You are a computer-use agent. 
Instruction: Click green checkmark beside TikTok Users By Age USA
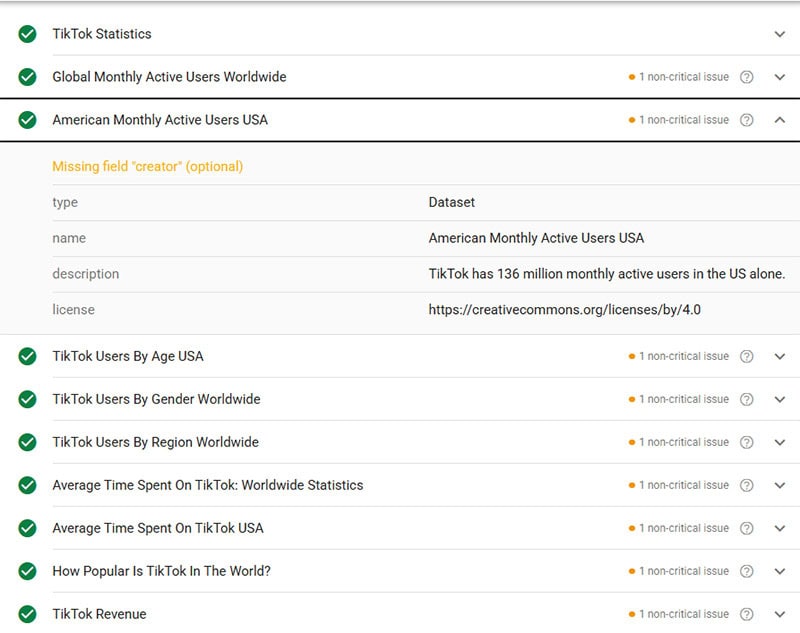(28, 357)
